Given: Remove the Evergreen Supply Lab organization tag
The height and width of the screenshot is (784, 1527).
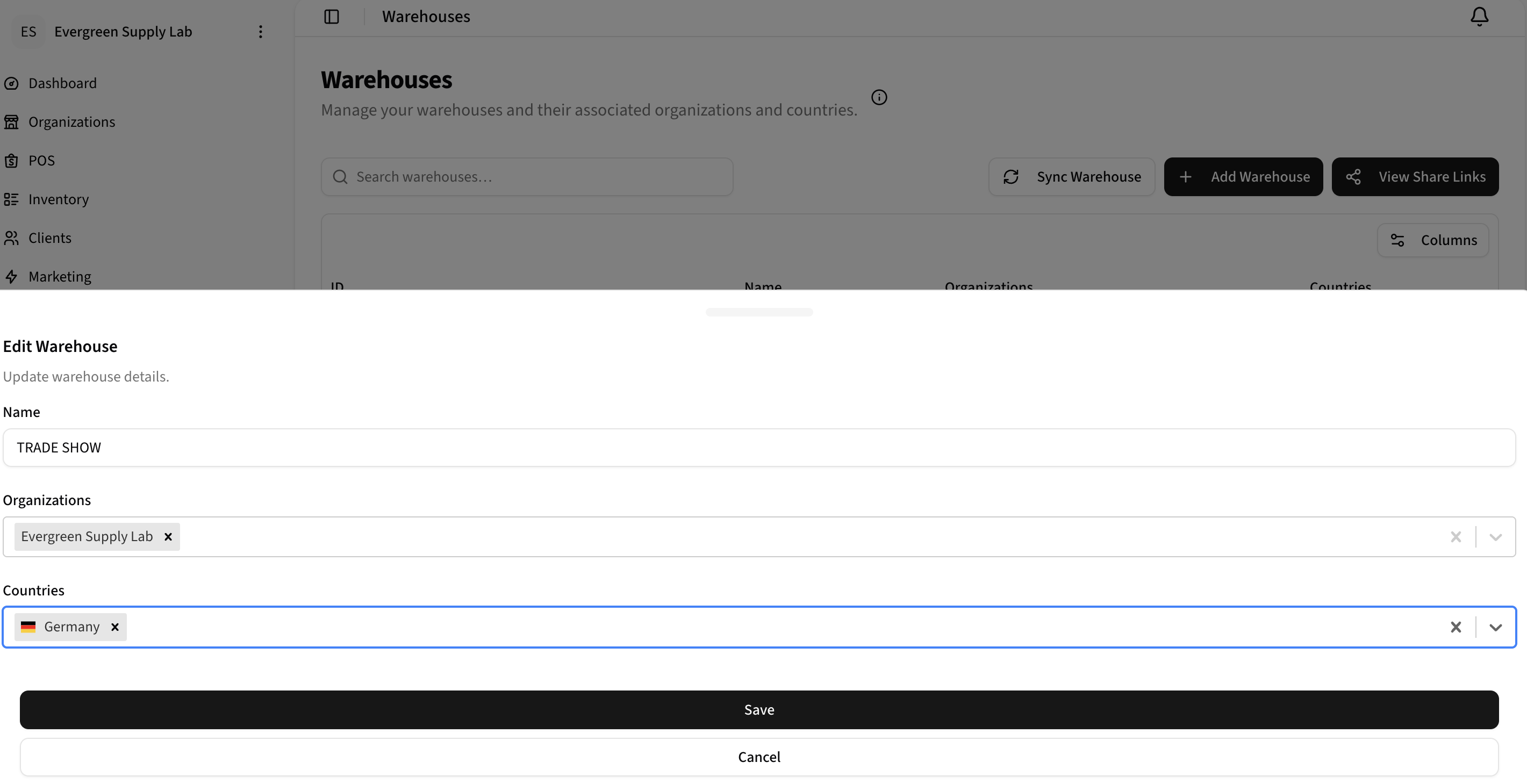Looking at the screenshot, I should (x=168, y=537).
